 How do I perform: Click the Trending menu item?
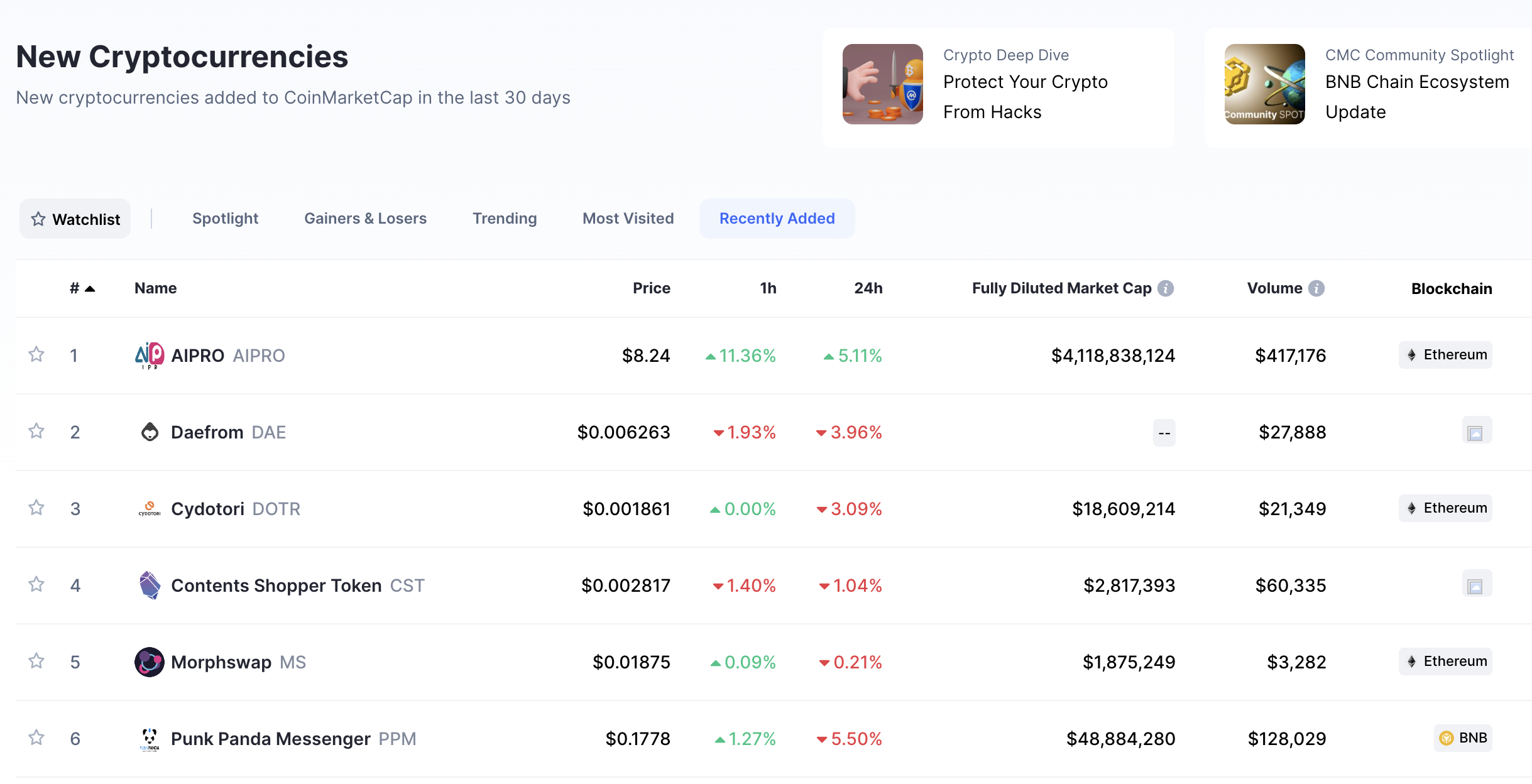(x=504, y=217)
